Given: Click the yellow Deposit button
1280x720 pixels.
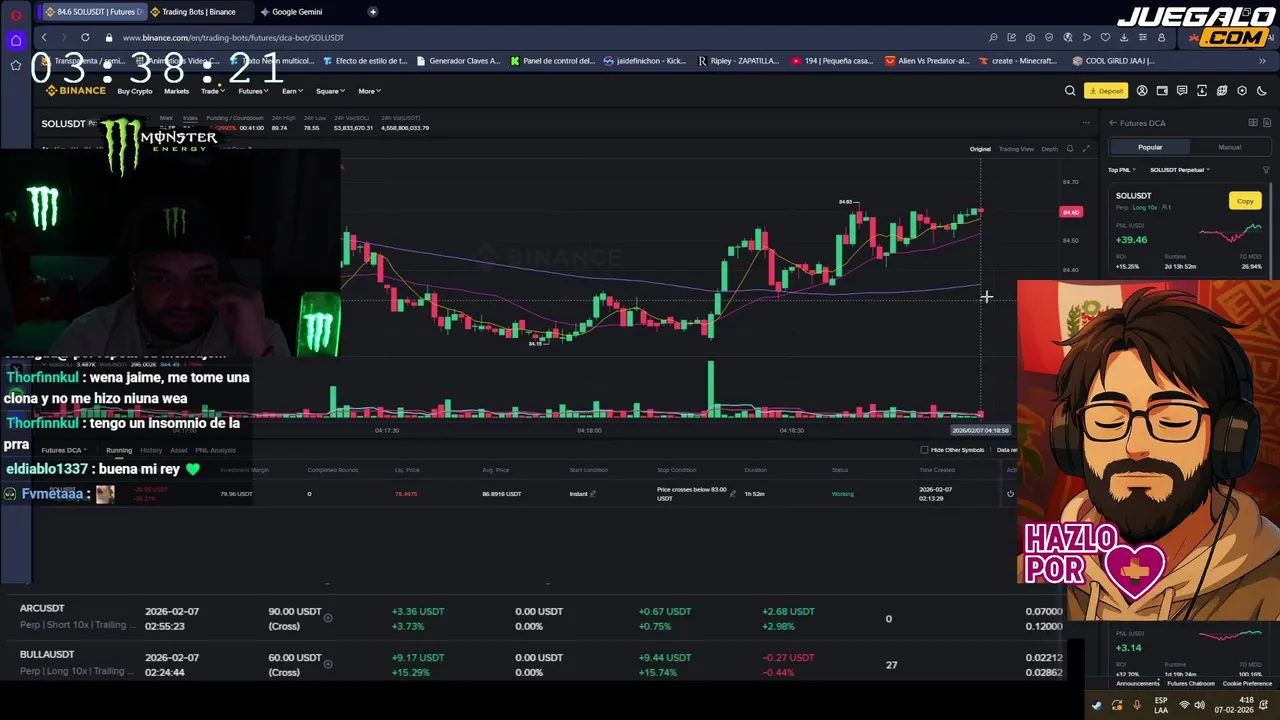Looking at the screenshot, I should coord(1106,91).
